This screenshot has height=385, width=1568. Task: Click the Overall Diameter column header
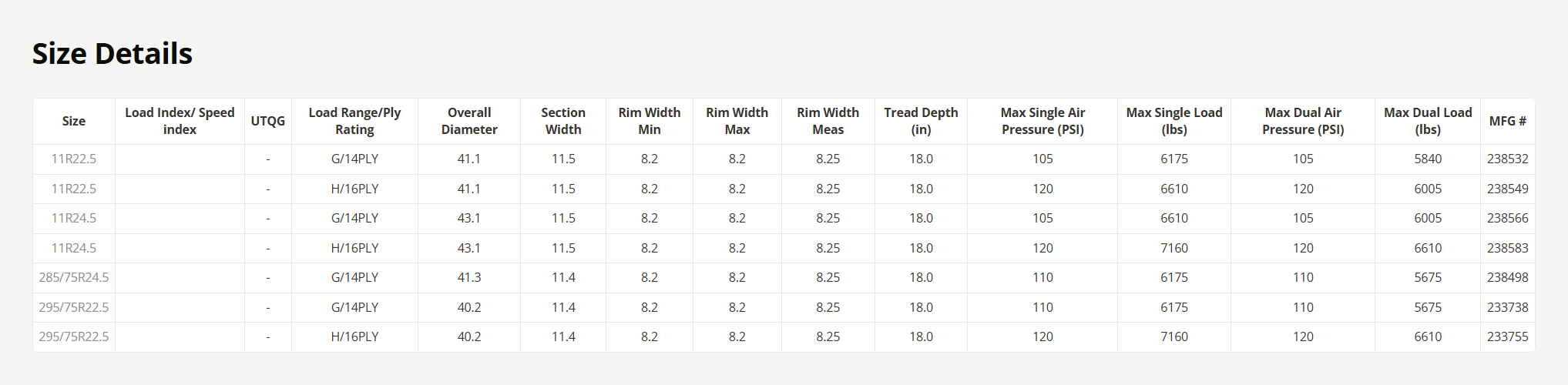[x=468, y=121]
